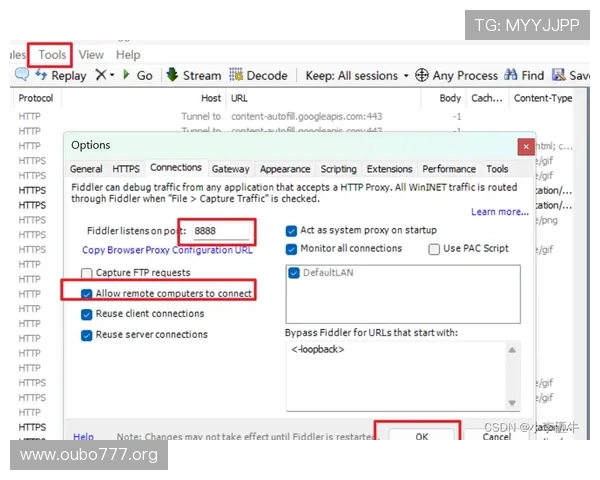The height and width of the screenshot is (480, 600).
Task: Click the Fiddler listens on port field
Action: tap(221, 231)
